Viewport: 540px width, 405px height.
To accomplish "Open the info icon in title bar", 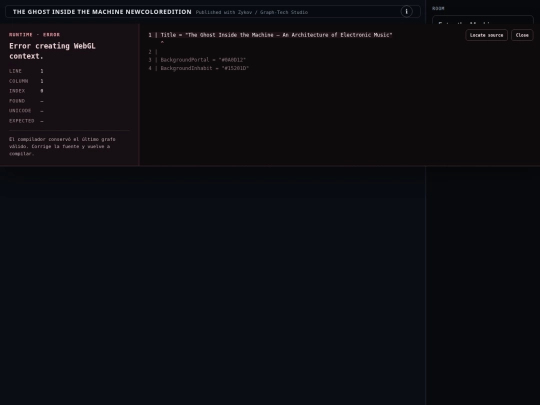I will [406, 12].
